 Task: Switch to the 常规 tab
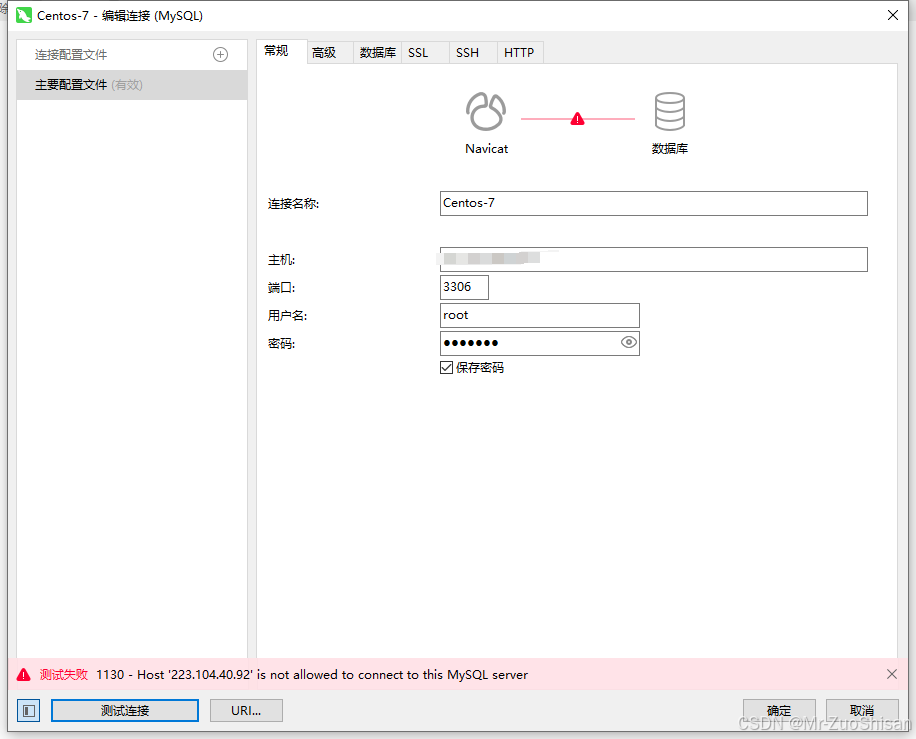(x=282, y=51)
